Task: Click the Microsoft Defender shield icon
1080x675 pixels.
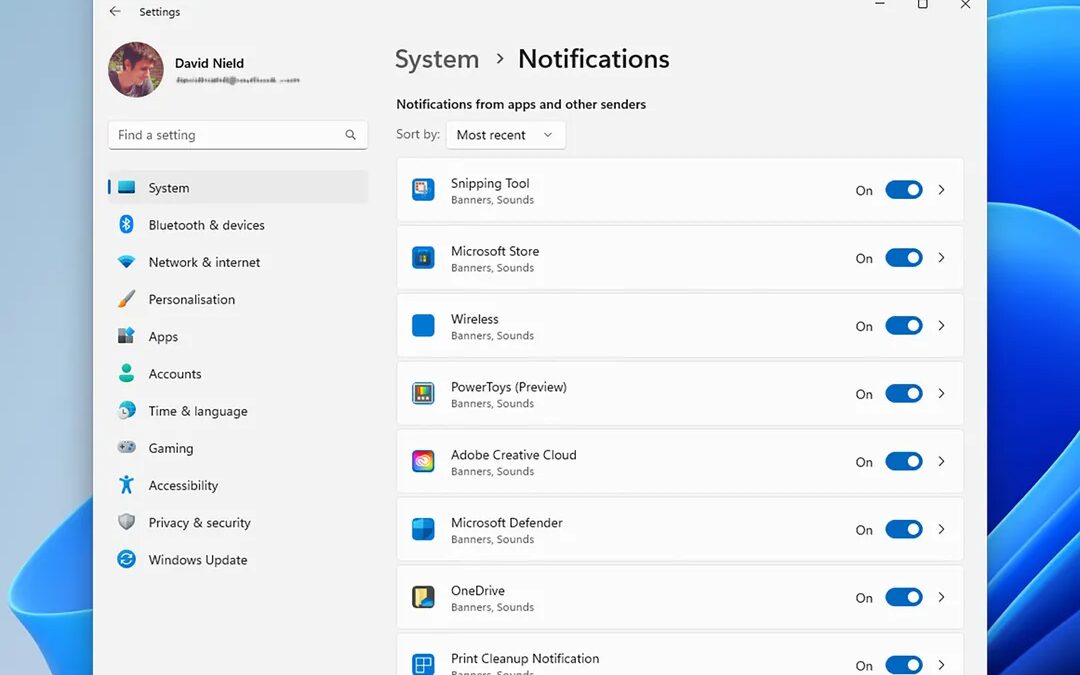Action: (x=423, y=530)
